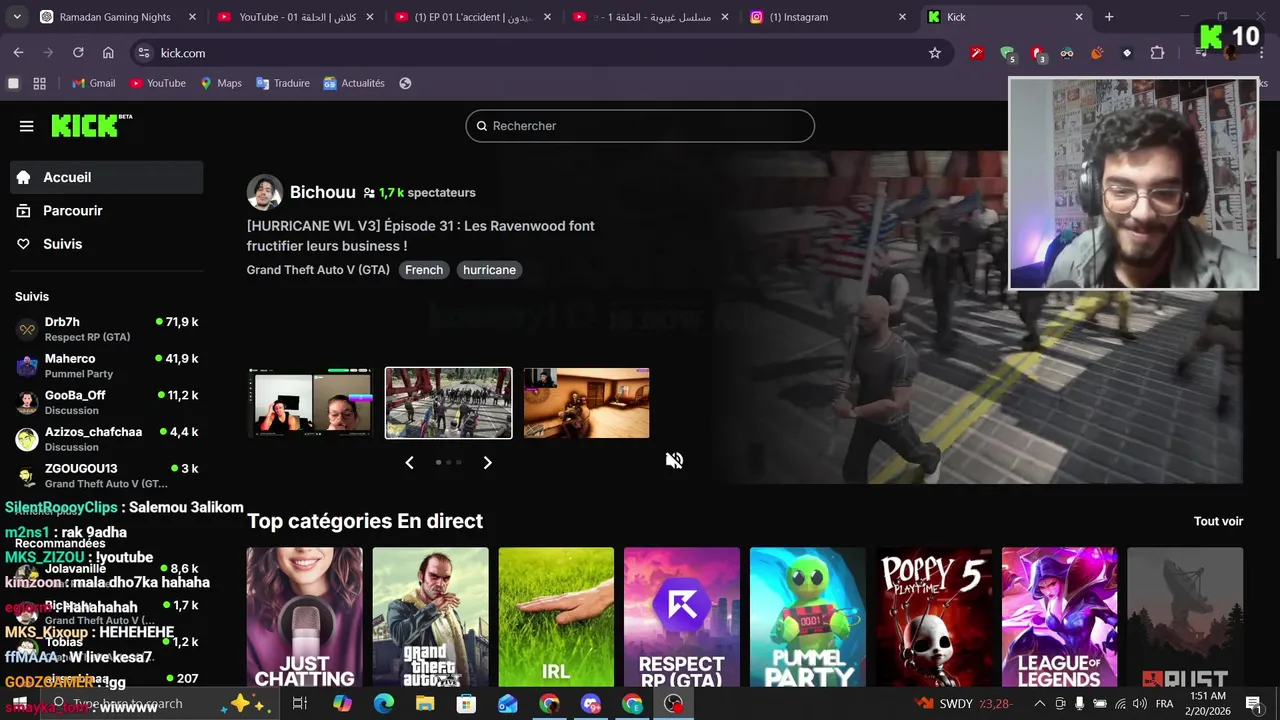Open Suivis heart item in sidebar

click(108, 244)
